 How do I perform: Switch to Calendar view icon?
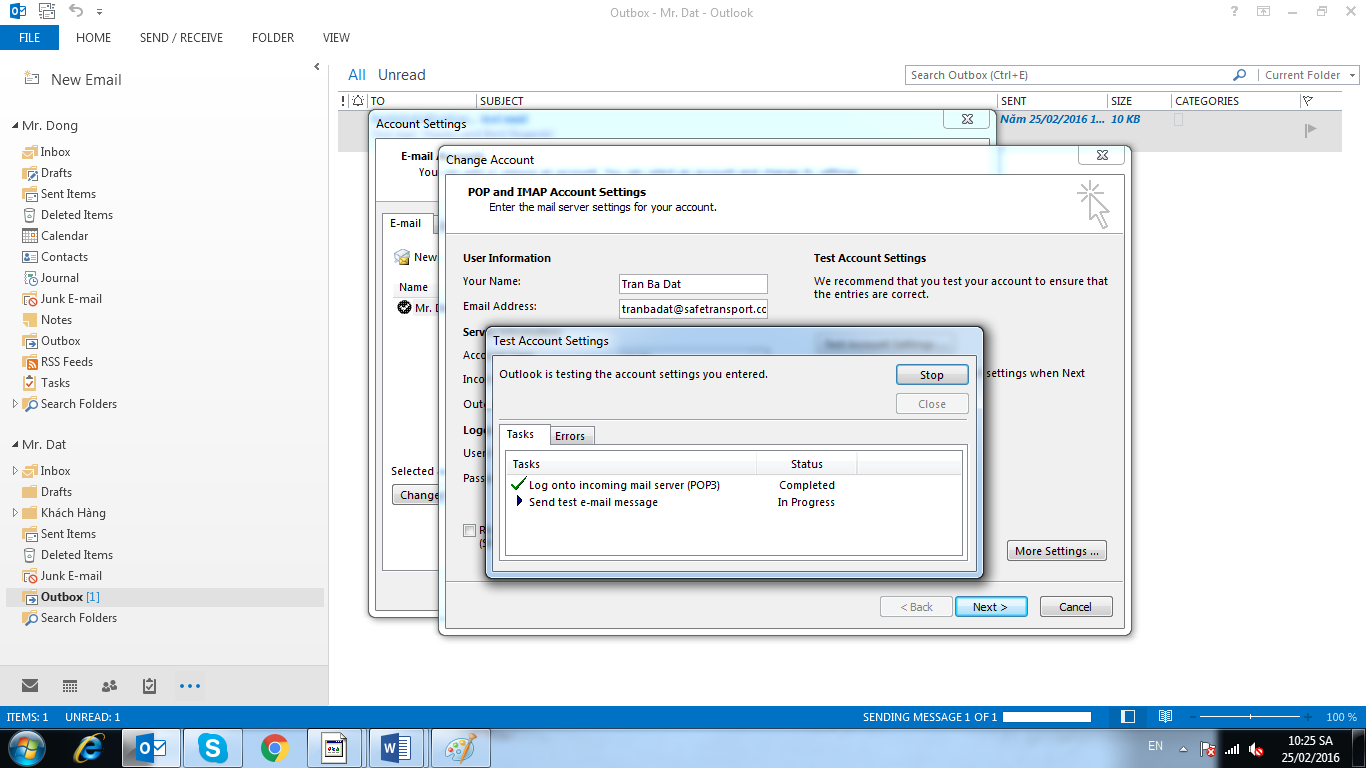(x=70, y=686)
